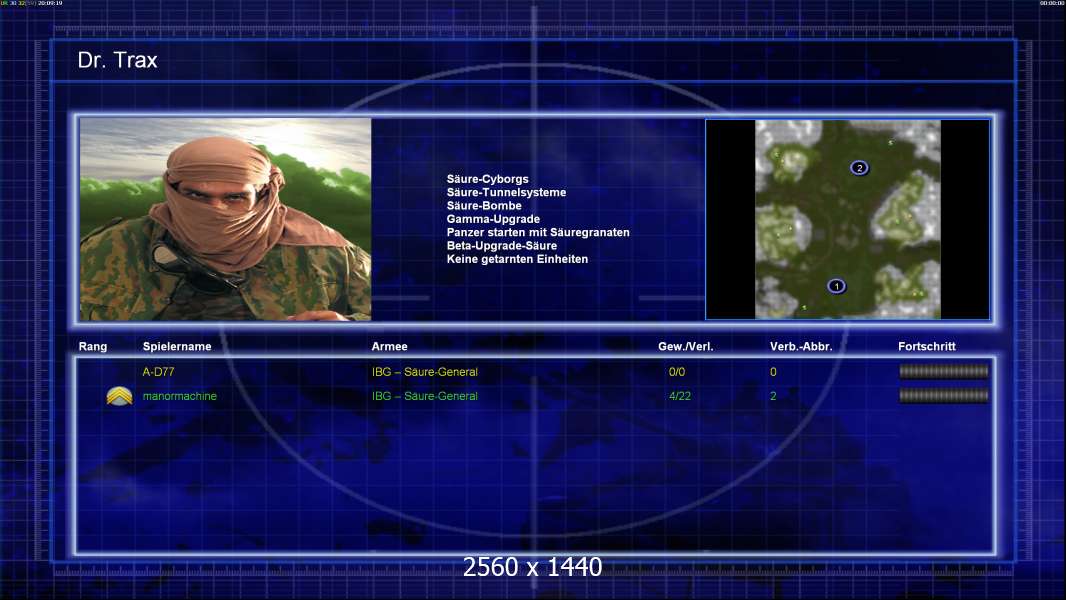This screenshot has height=600, width=1066.
Task: Click the Säure-Tunnelsysteme trait line
Action: coord(506,192)
